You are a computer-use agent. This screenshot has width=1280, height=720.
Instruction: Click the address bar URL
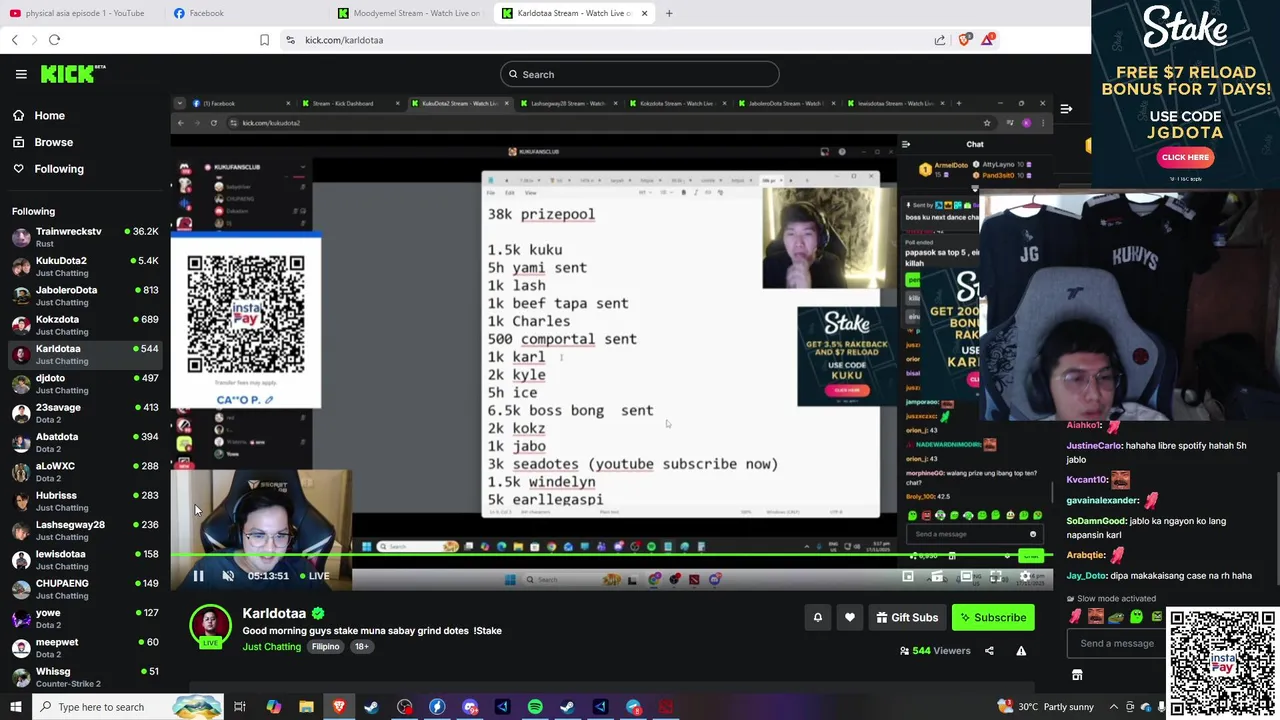point(344,40)
